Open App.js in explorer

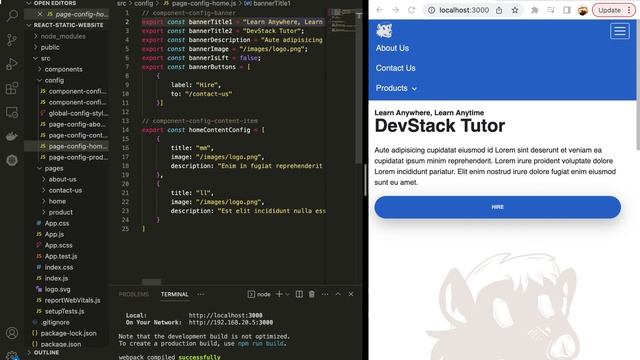pos(54,234)
